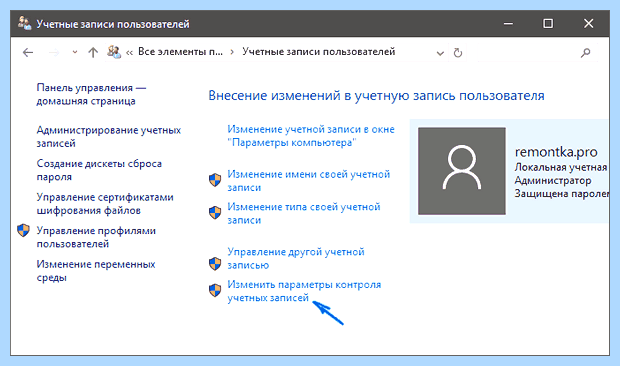Image resolution: width=620 pixels, height=366 pixels.
Task: Open "Изменение учетной записи в окне Параметры компьютера"
Action: (311, 136)
